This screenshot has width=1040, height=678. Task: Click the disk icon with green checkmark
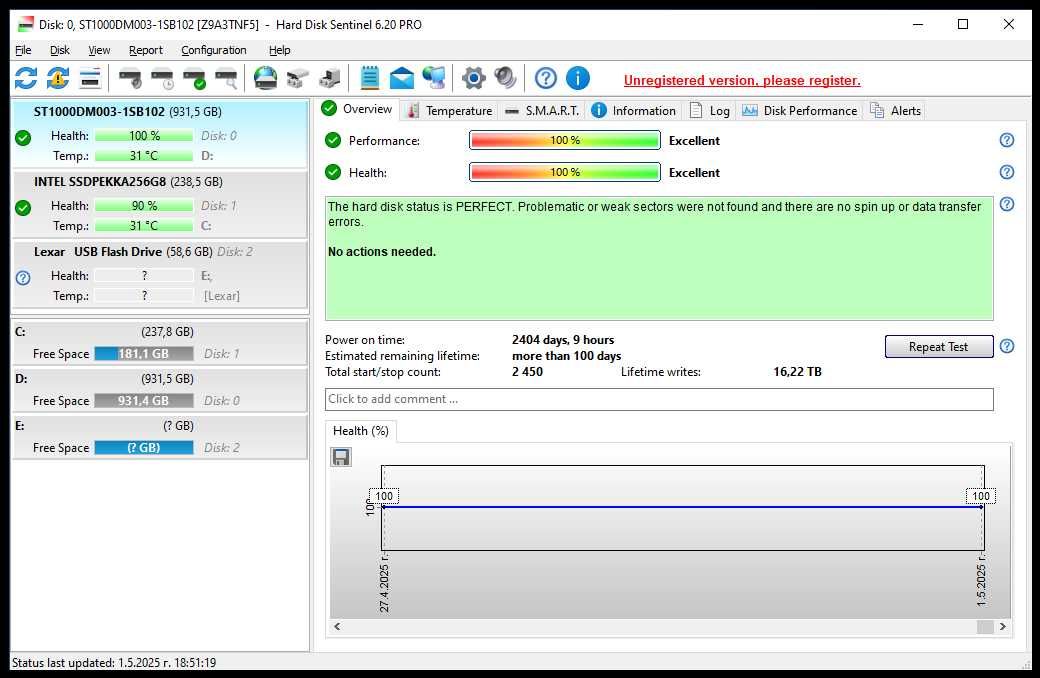pyautogui.click(x=194, y=78)
